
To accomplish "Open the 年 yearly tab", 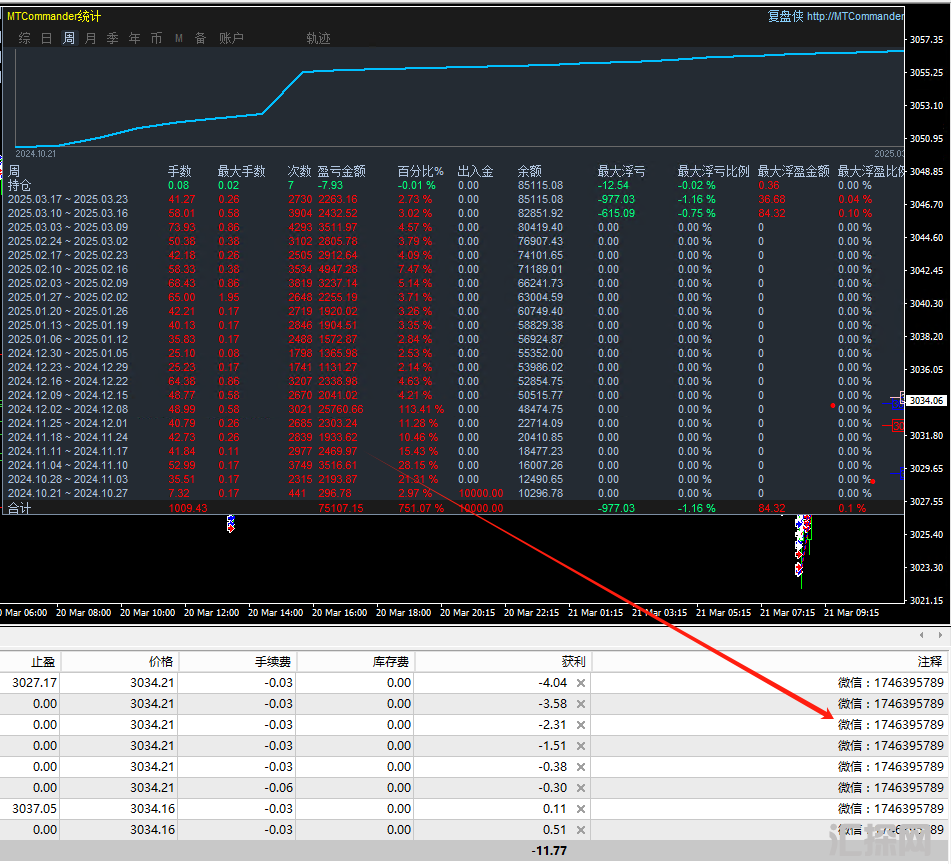I will (134, 38).
